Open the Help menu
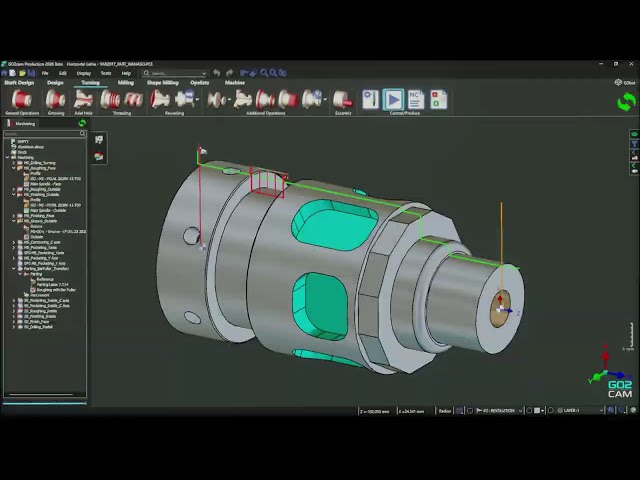The image size is (640, 480). 126,73
